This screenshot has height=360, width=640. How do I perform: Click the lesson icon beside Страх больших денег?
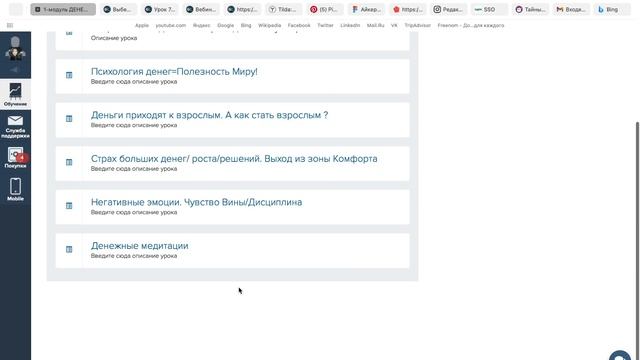tap(69, 162)
